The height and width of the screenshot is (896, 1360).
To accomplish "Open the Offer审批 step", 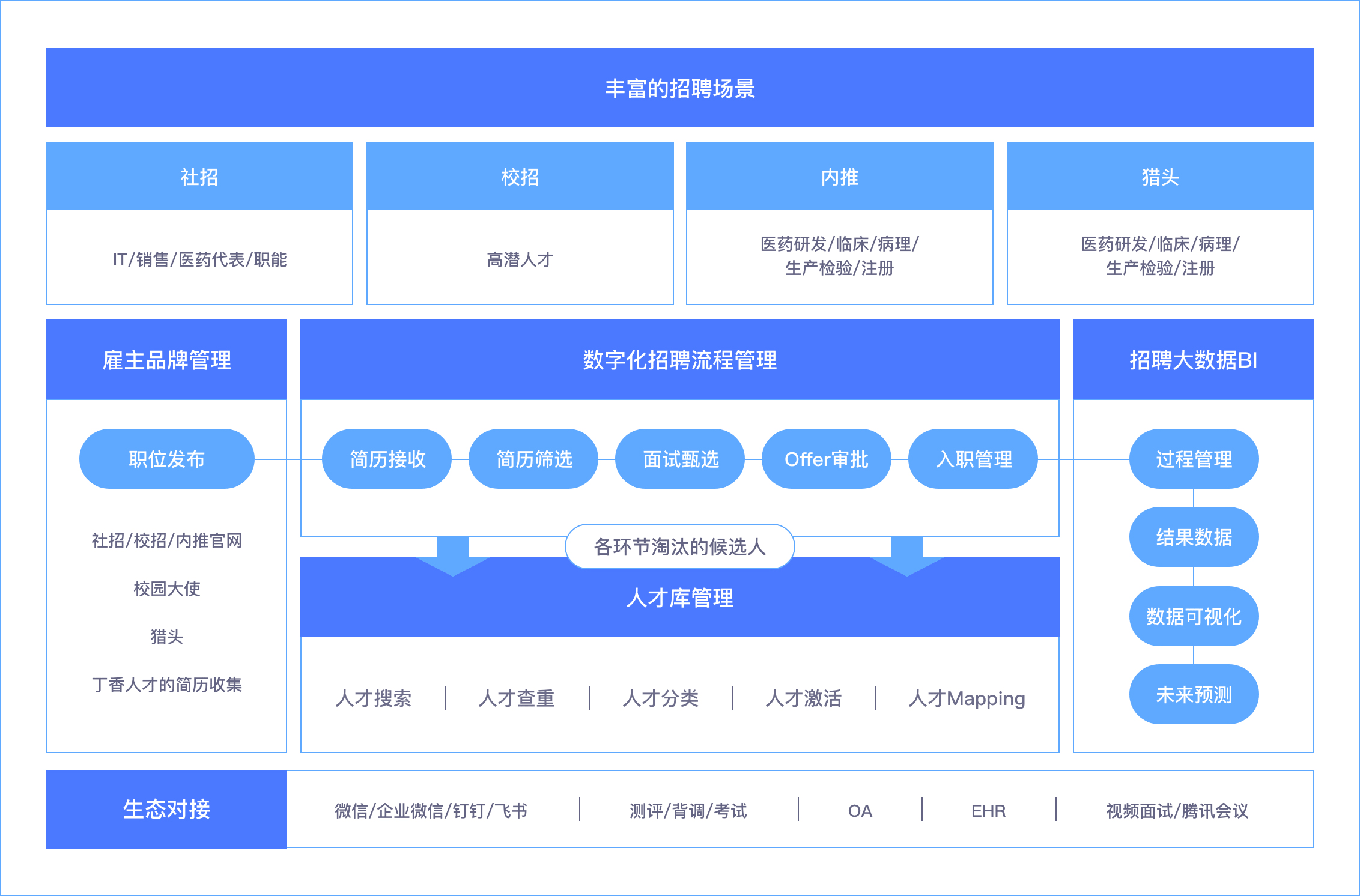I will pyautogui.click(x=826, y=459).
